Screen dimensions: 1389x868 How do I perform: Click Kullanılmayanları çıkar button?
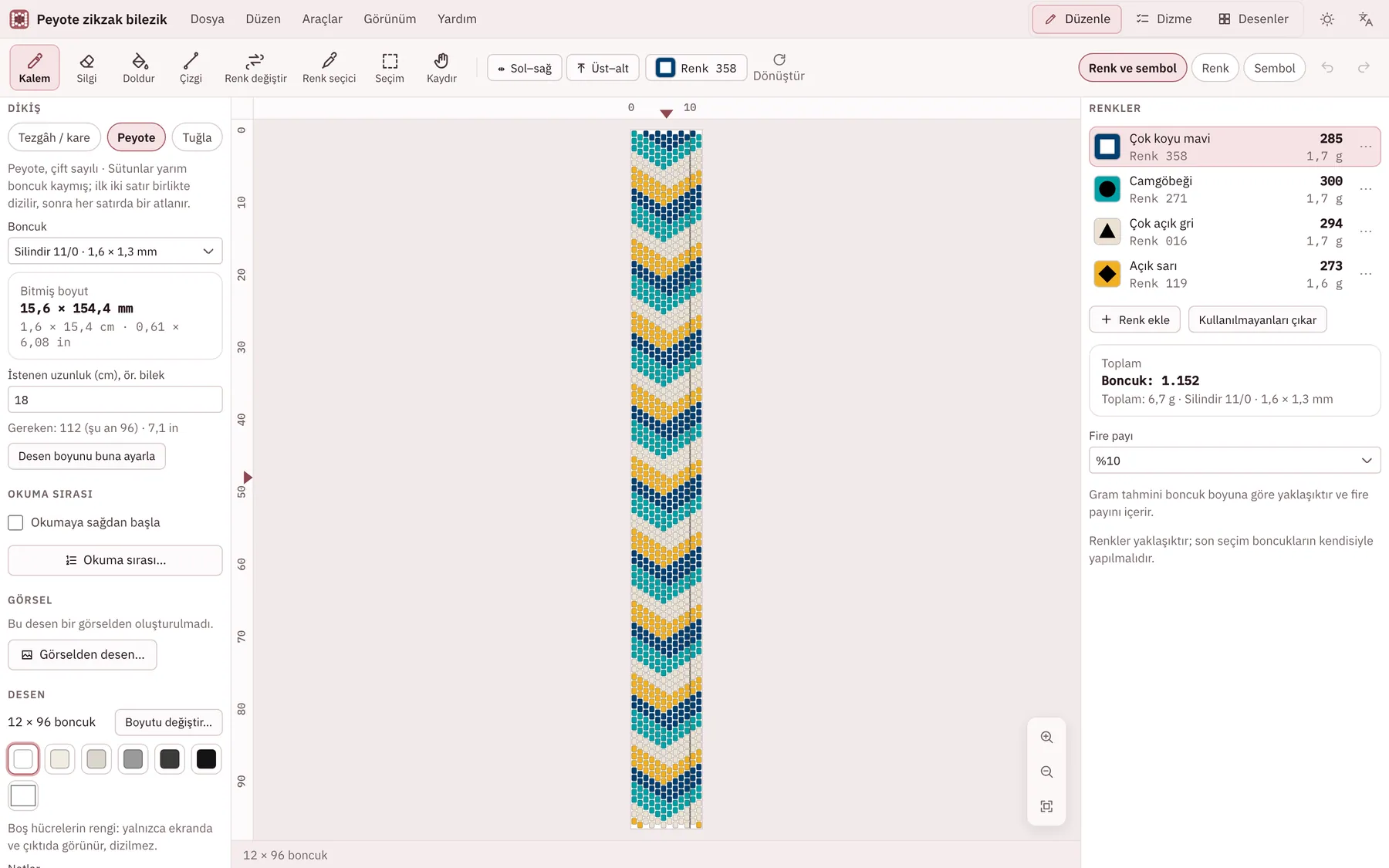tap(1257, 319)
